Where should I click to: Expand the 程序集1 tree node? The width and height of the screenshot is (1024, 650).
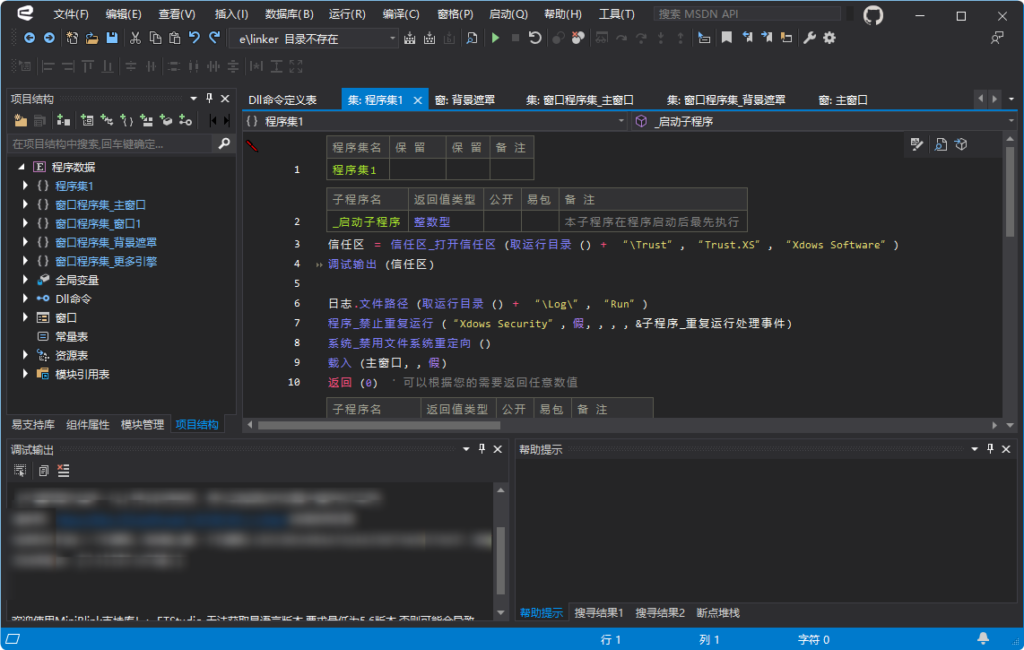(25, 186)
